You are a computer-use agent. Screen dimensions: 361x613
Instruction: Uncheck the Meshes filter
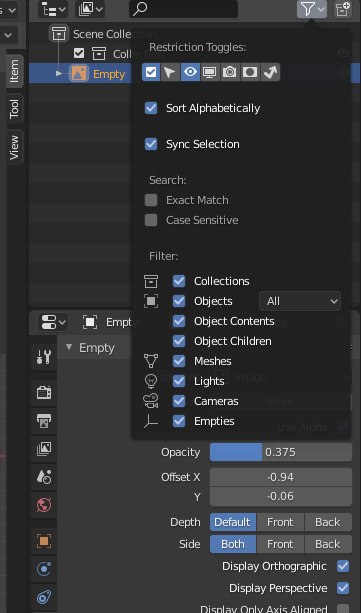(179, 361)
